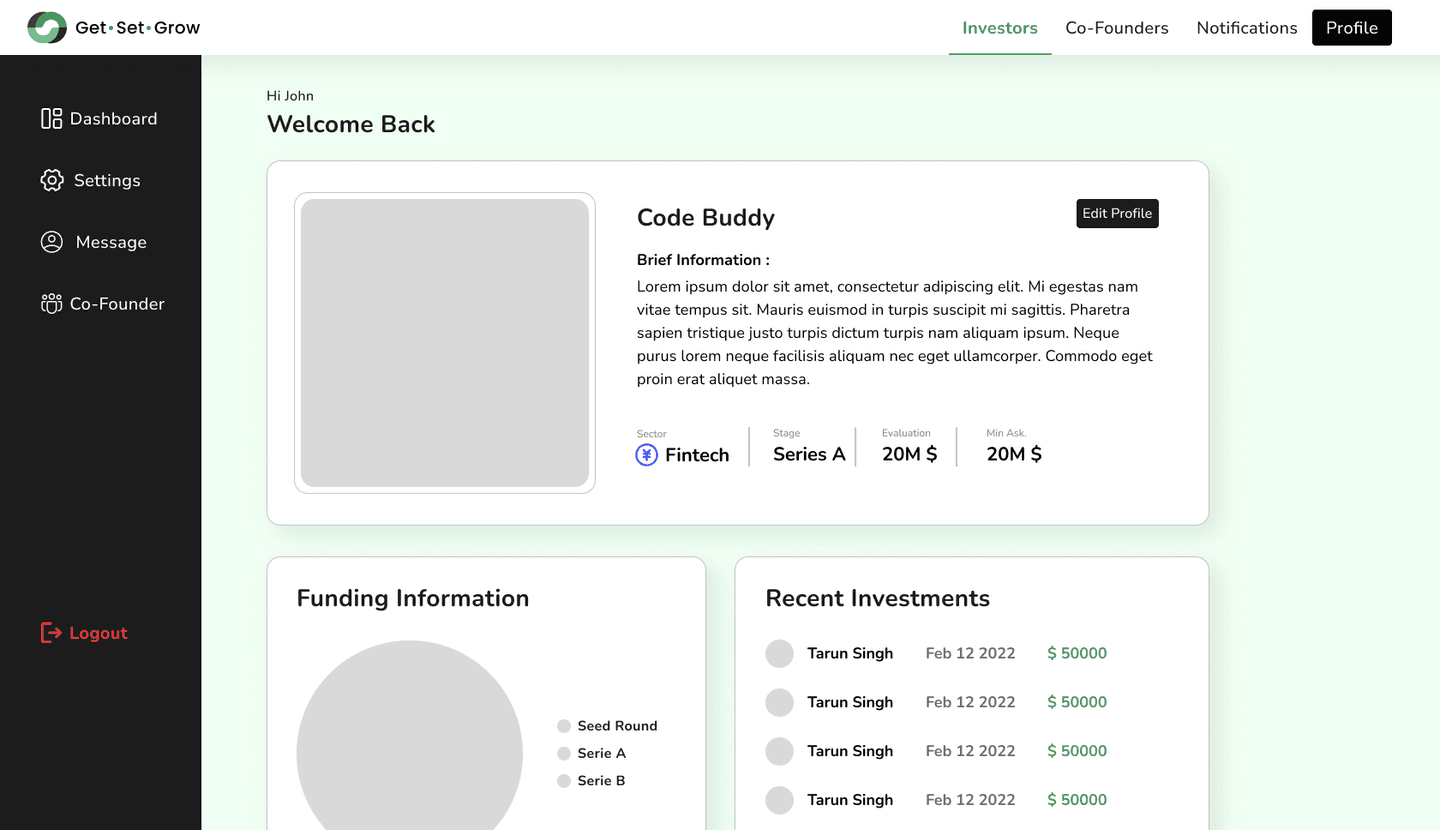This screenshot has width=1440, height=830.
Task: Click the Fintech yen currency icon
Action: [x=647, y=455]
